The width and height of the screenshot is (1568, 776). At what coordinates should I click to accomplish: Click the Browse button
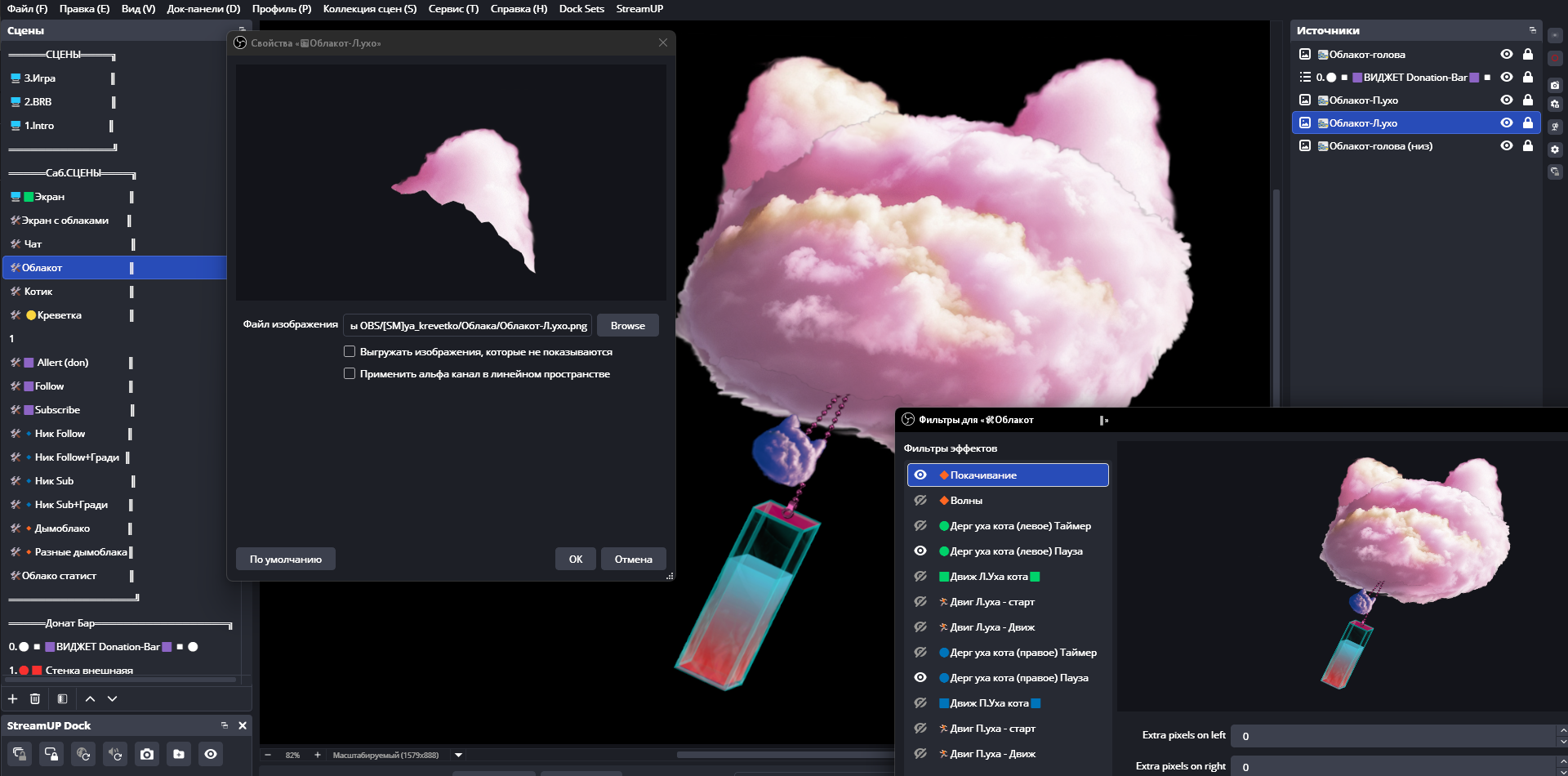pyautogui.click(x=627, y=325)
